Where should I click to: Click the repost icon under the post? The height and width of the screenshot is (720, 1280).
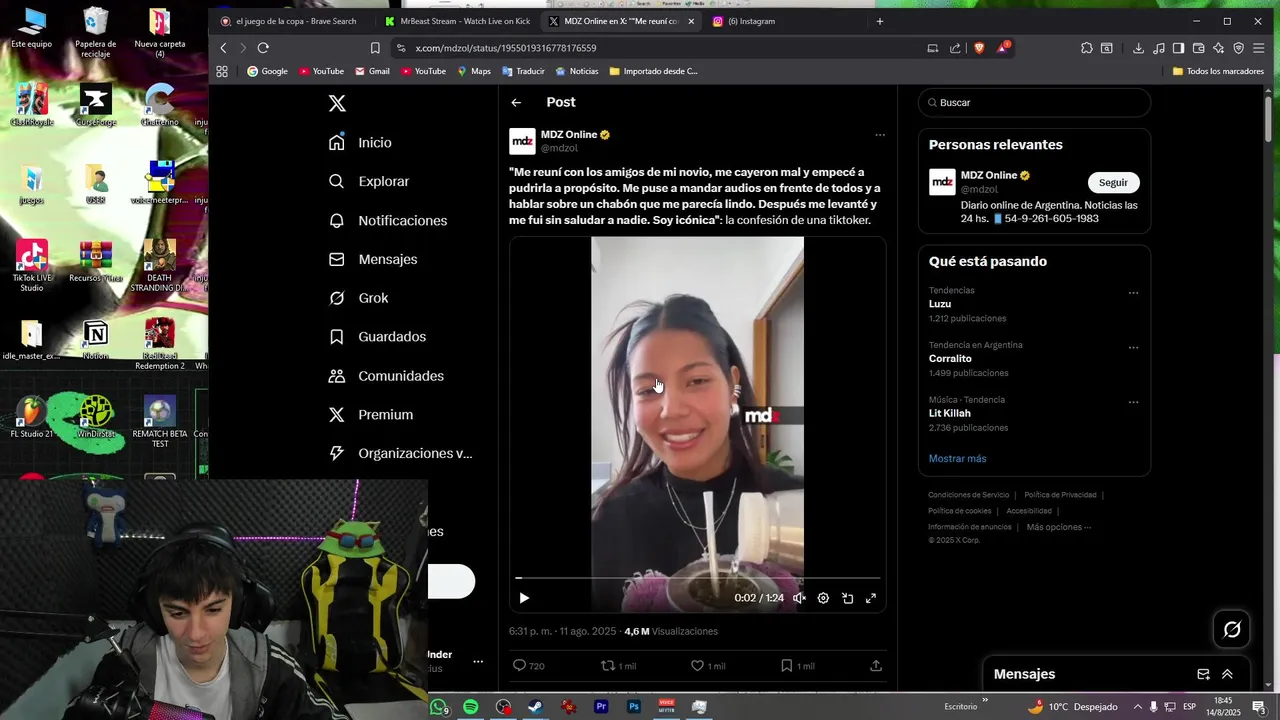(607, 666)
